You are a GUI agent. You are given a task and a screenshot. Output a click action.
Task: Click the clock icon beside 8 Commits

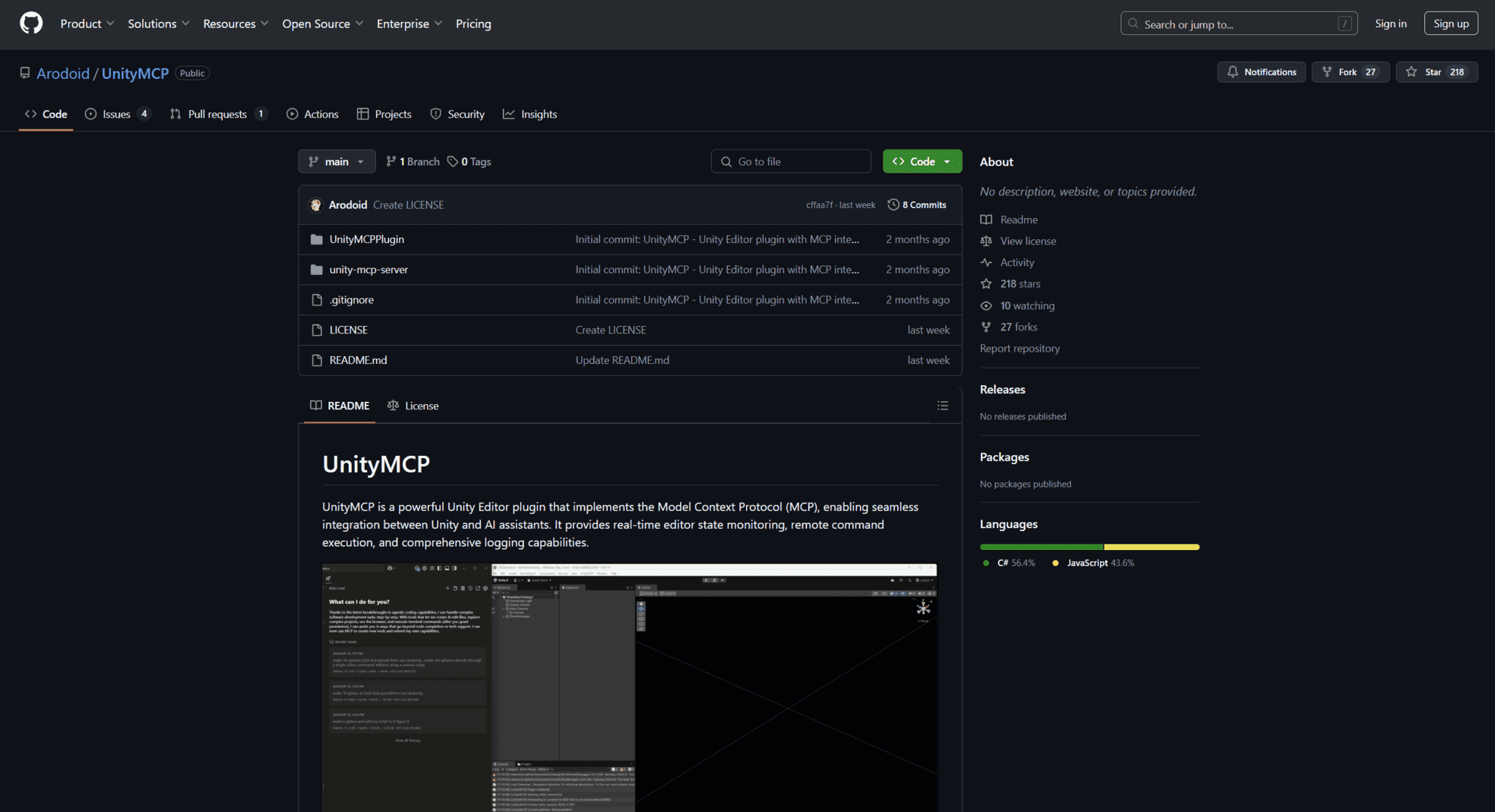(893, 205)
